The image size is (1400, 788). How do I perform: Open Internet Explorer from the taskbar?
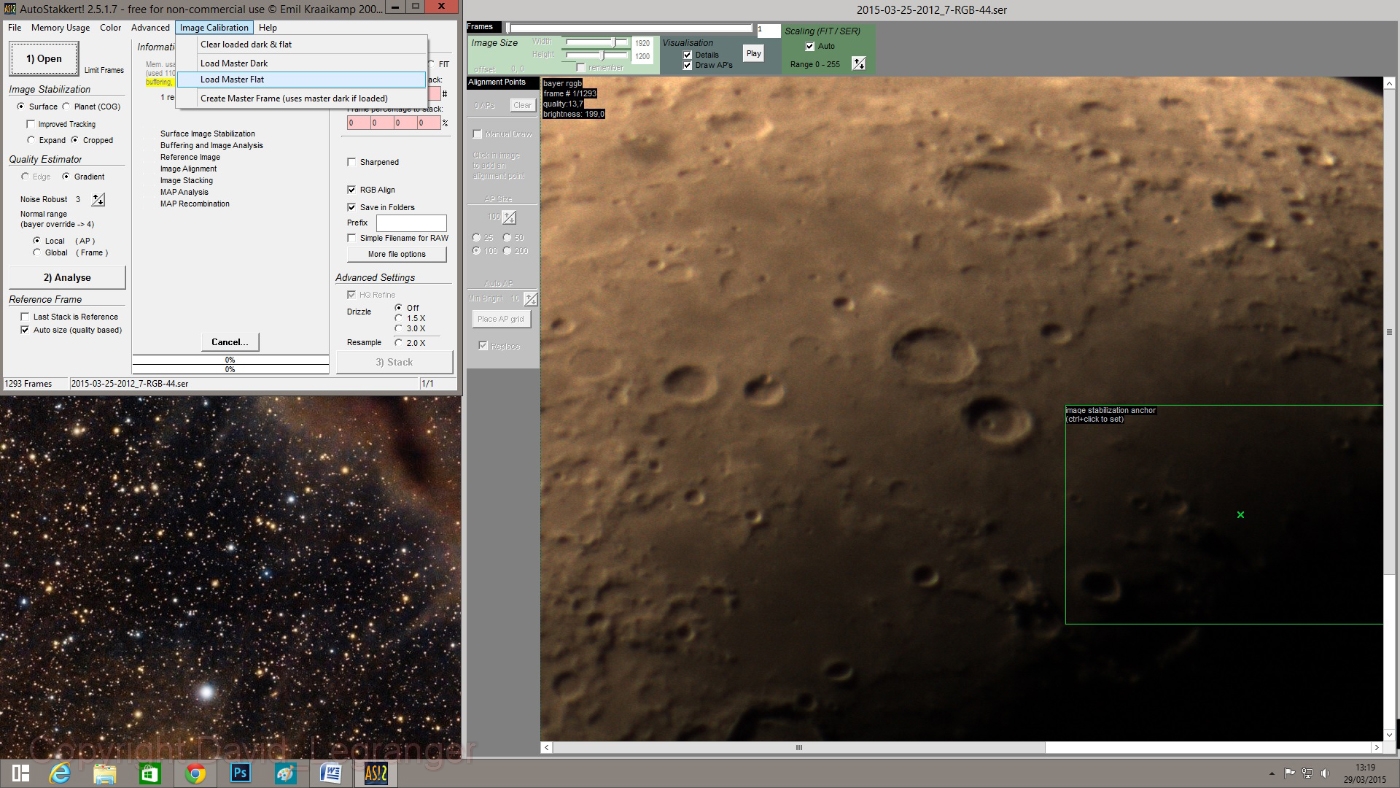point(61,773)
